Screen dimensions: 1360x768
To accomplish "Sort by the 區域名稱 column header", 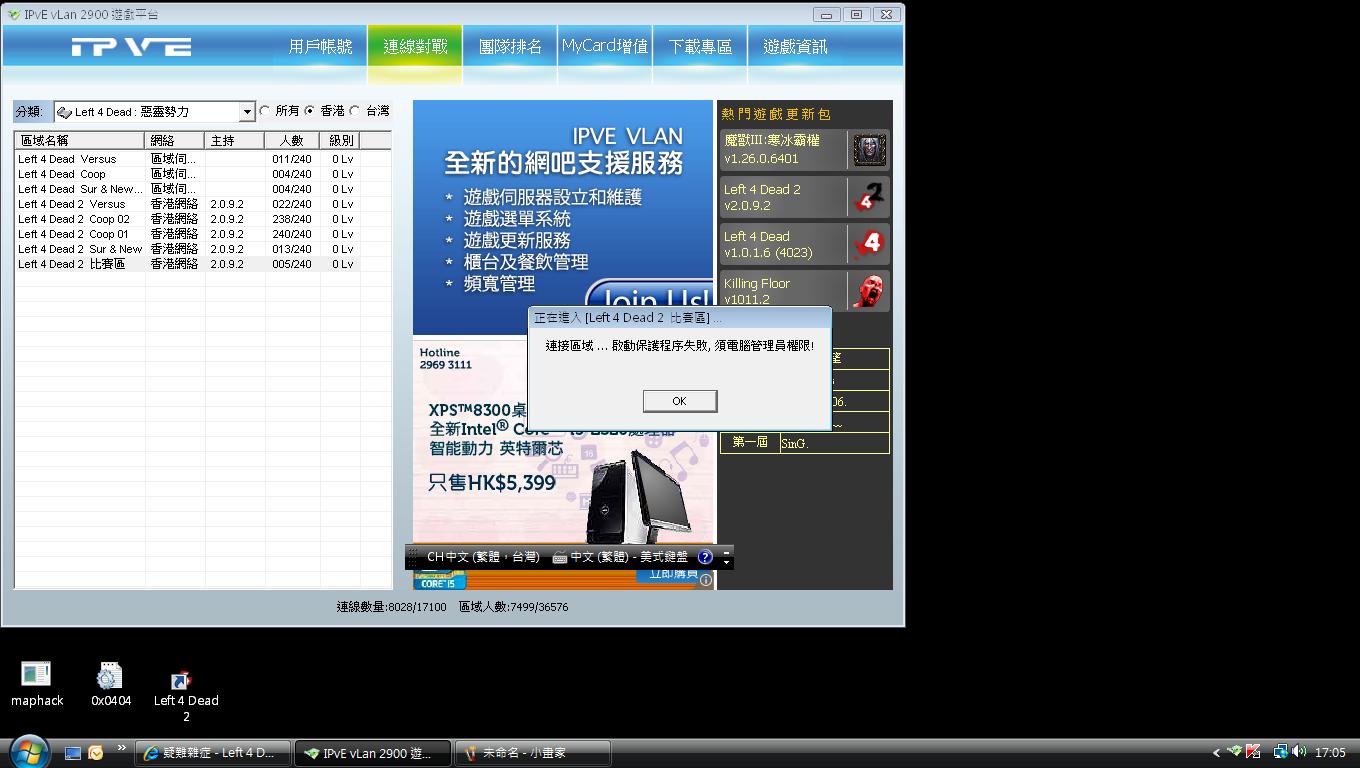I will (80, 140).
